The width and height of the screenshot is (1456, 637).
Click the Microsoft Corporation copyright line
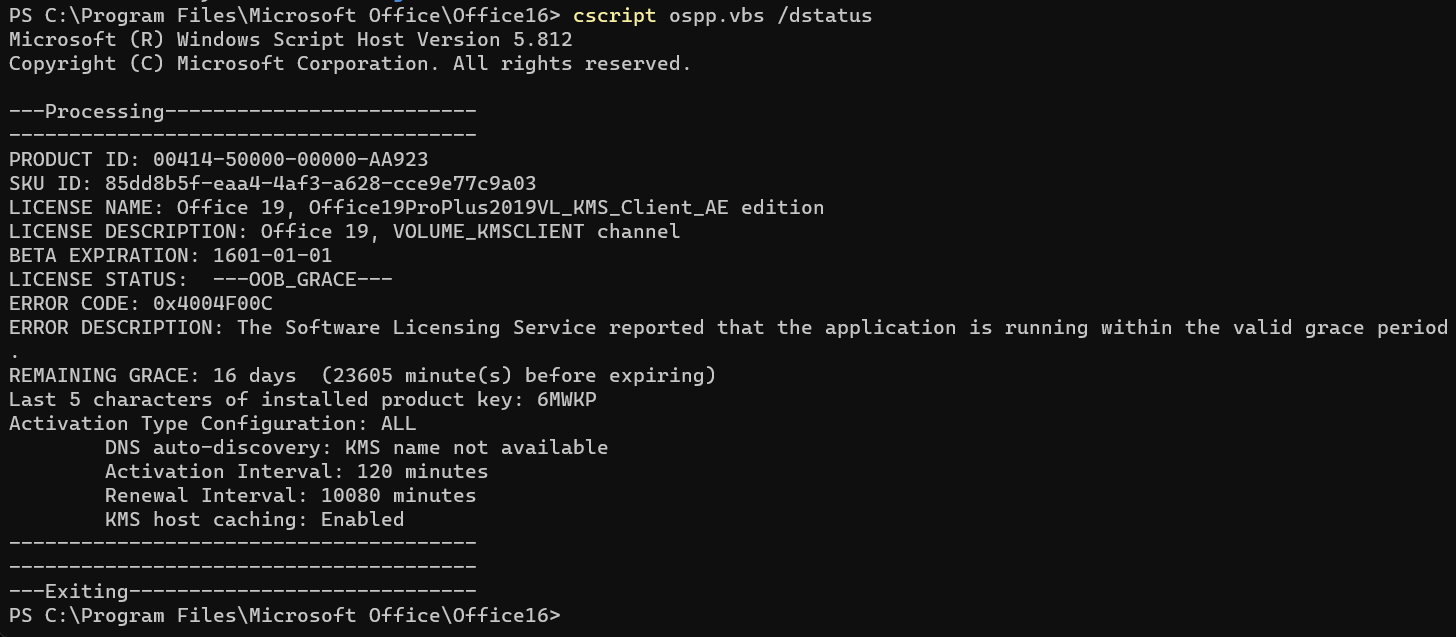coord(350,64)
